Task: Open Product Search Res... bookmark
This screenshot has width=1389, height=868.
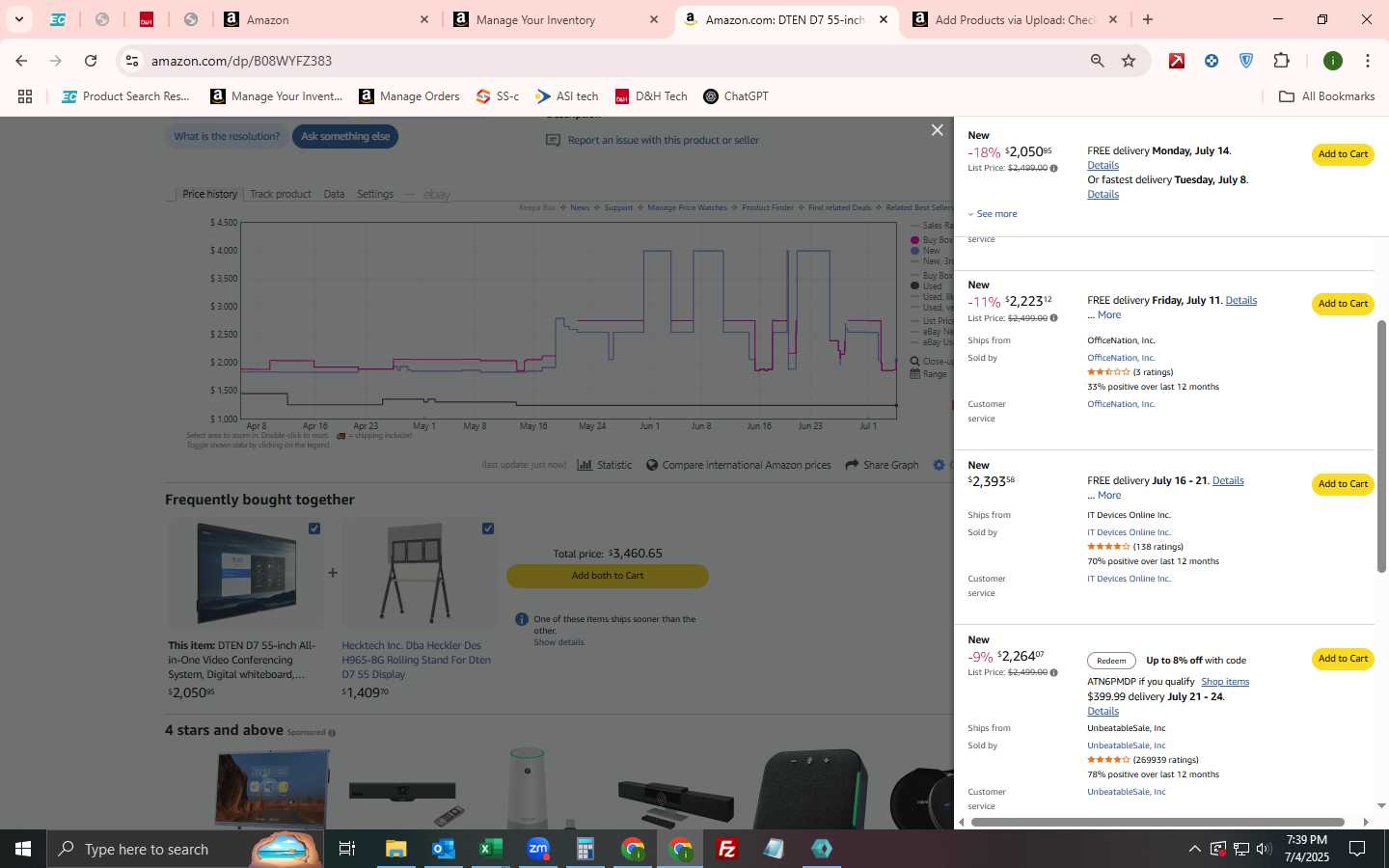Action: click(125, 96)
